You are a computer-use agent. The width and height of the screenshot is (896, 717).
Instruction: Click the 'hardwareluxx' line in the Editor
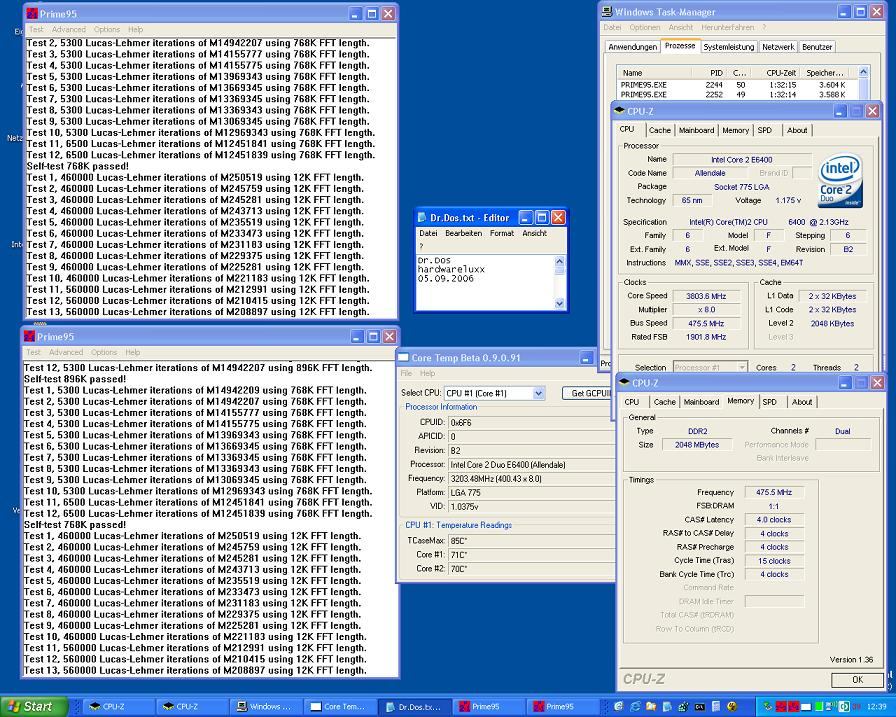[x=451, y=269]
